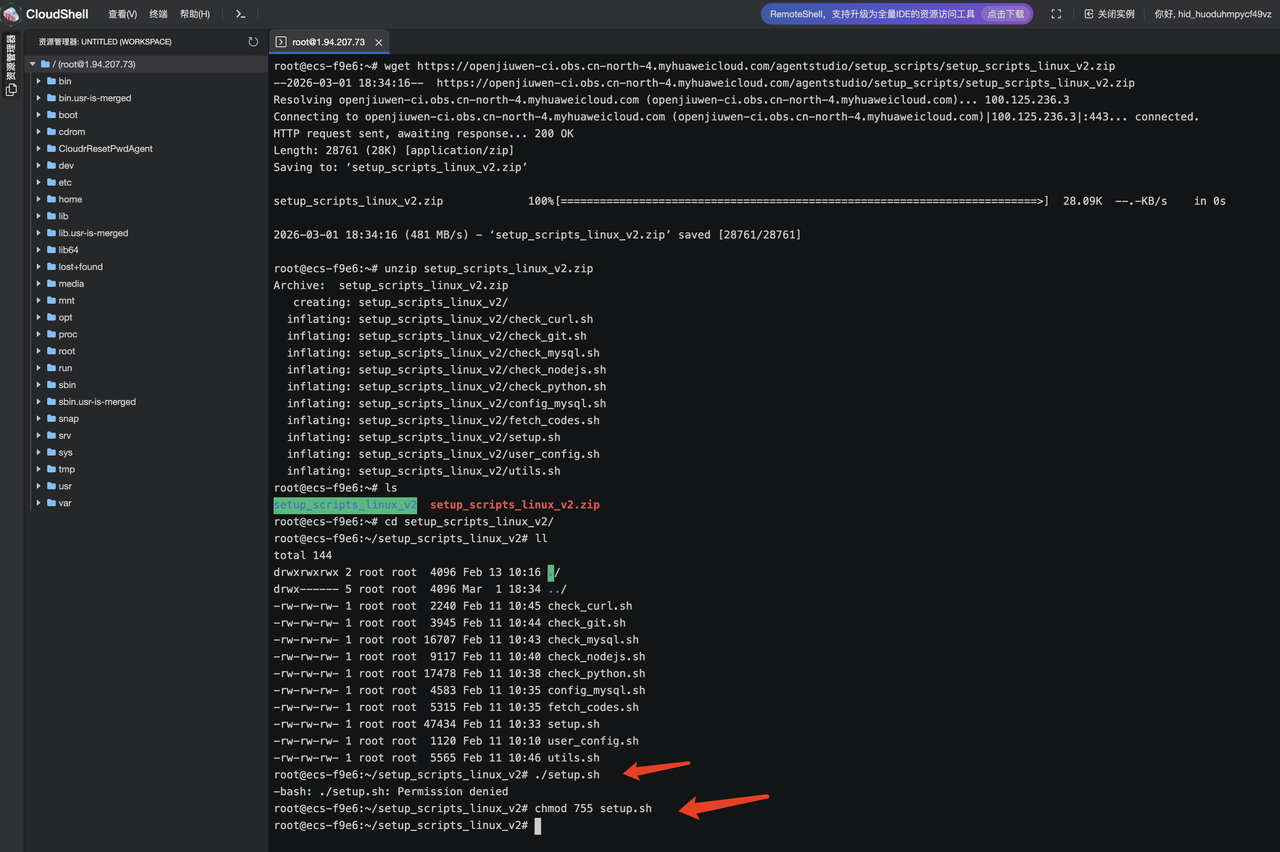The height and width of the screenshot is (852, 1280).
Task: Click the folder icon of lib
Action: click(51, 216)
